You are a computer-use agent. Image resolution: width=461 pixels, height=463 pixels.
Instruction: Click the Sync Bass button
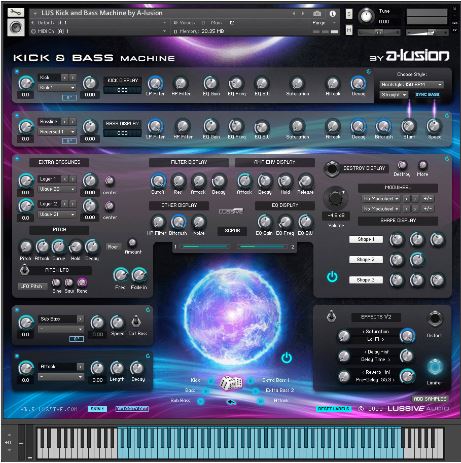click(427, 95)
